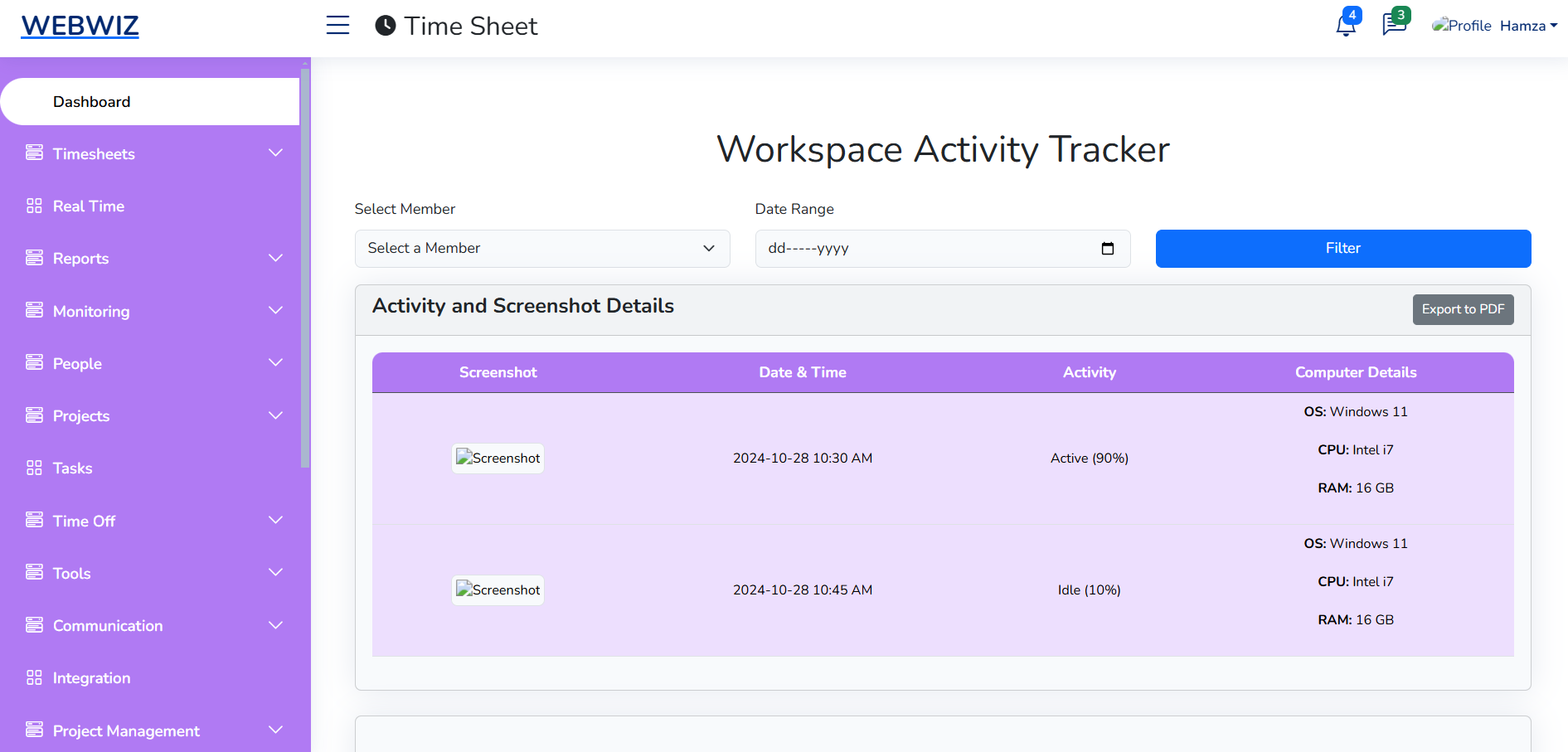1568x752 pixels.
Task: Click the clock icon beside Time Sheet
Action: pyautogui.click(x=384, y=25)
